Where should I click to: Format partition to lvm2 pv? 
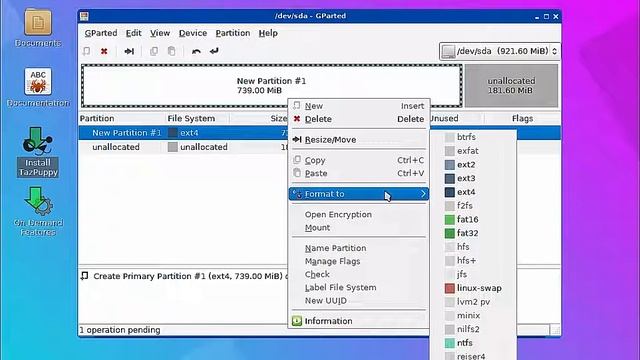(473, 302)
